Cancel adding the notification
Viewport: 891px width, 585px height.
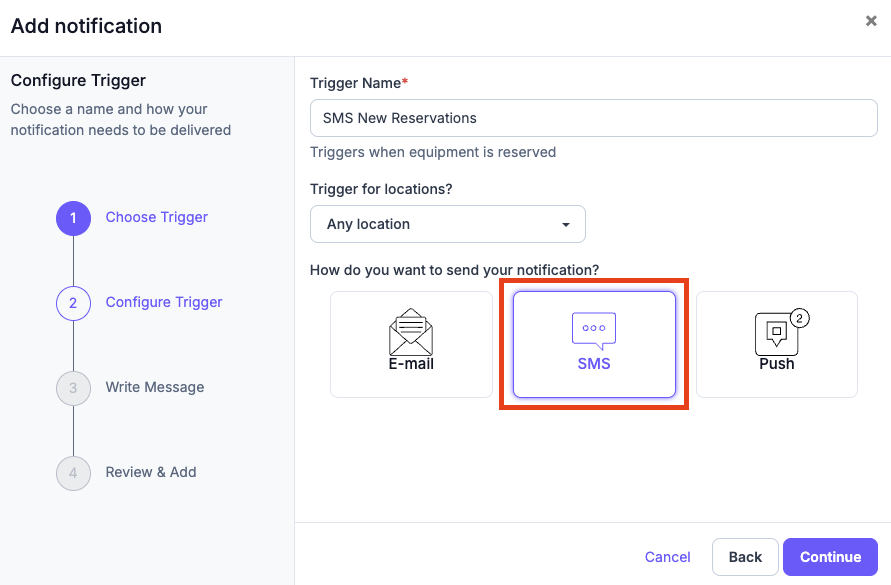tap(667, 557)
